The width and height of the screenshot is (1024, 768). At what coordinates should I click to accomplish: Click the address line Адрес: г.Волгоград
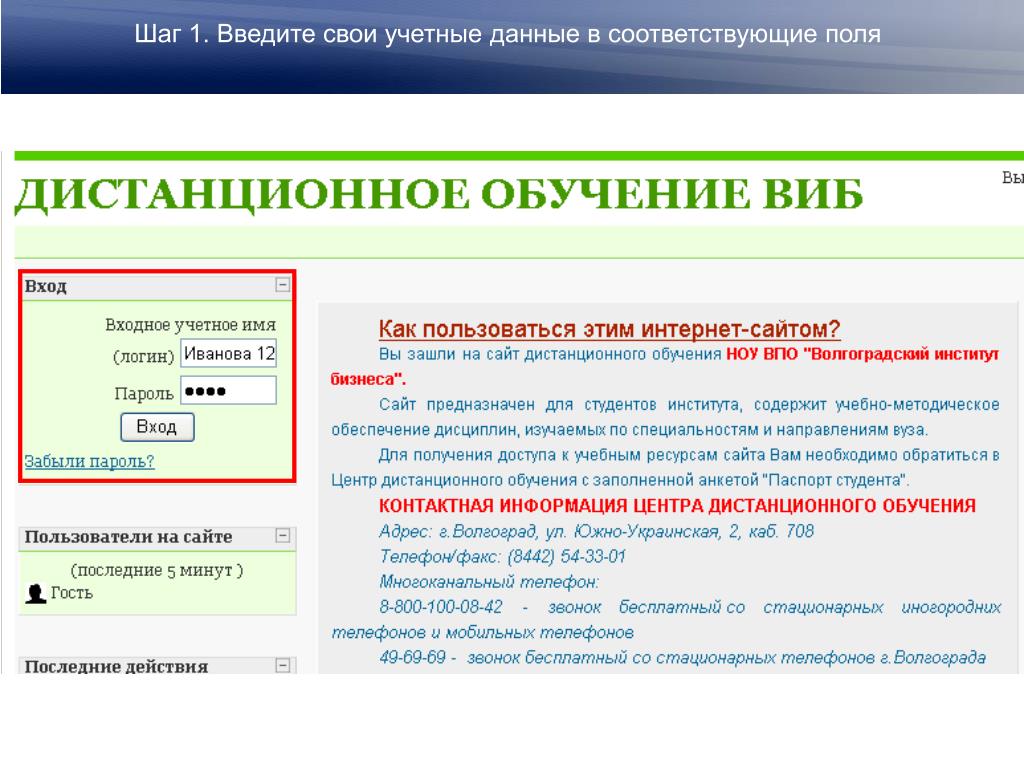596,531
